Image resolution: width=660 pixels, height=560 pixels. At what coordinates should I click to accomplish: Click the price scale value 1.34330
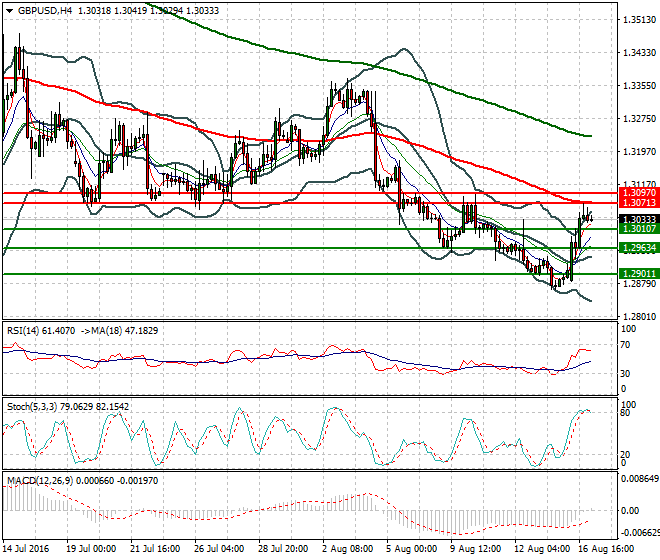coord(639,53)
